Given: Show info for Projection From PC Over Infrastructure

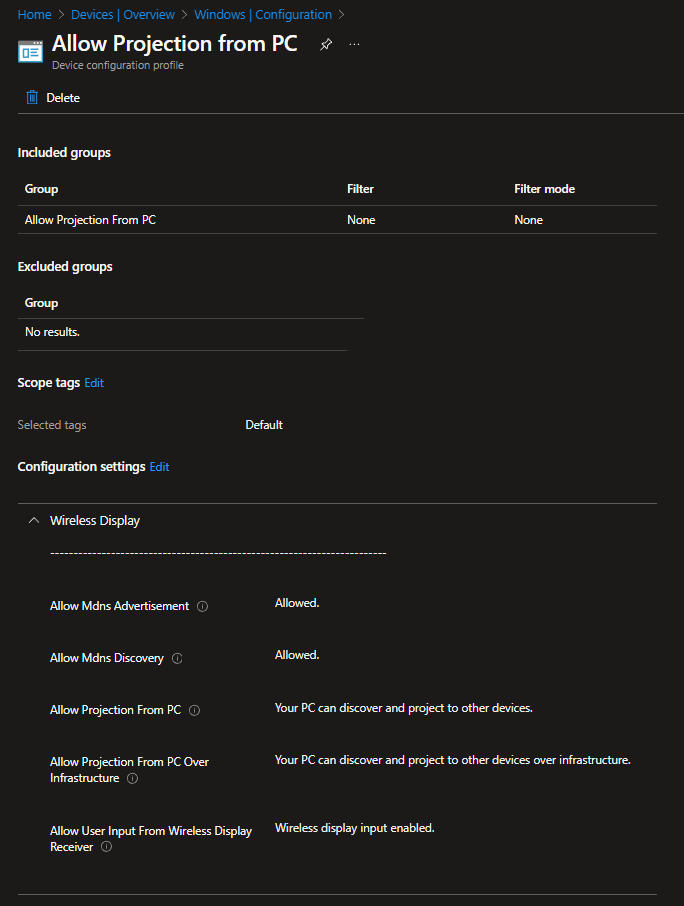Looking at the screenshot, I should [x=132, y=778].
